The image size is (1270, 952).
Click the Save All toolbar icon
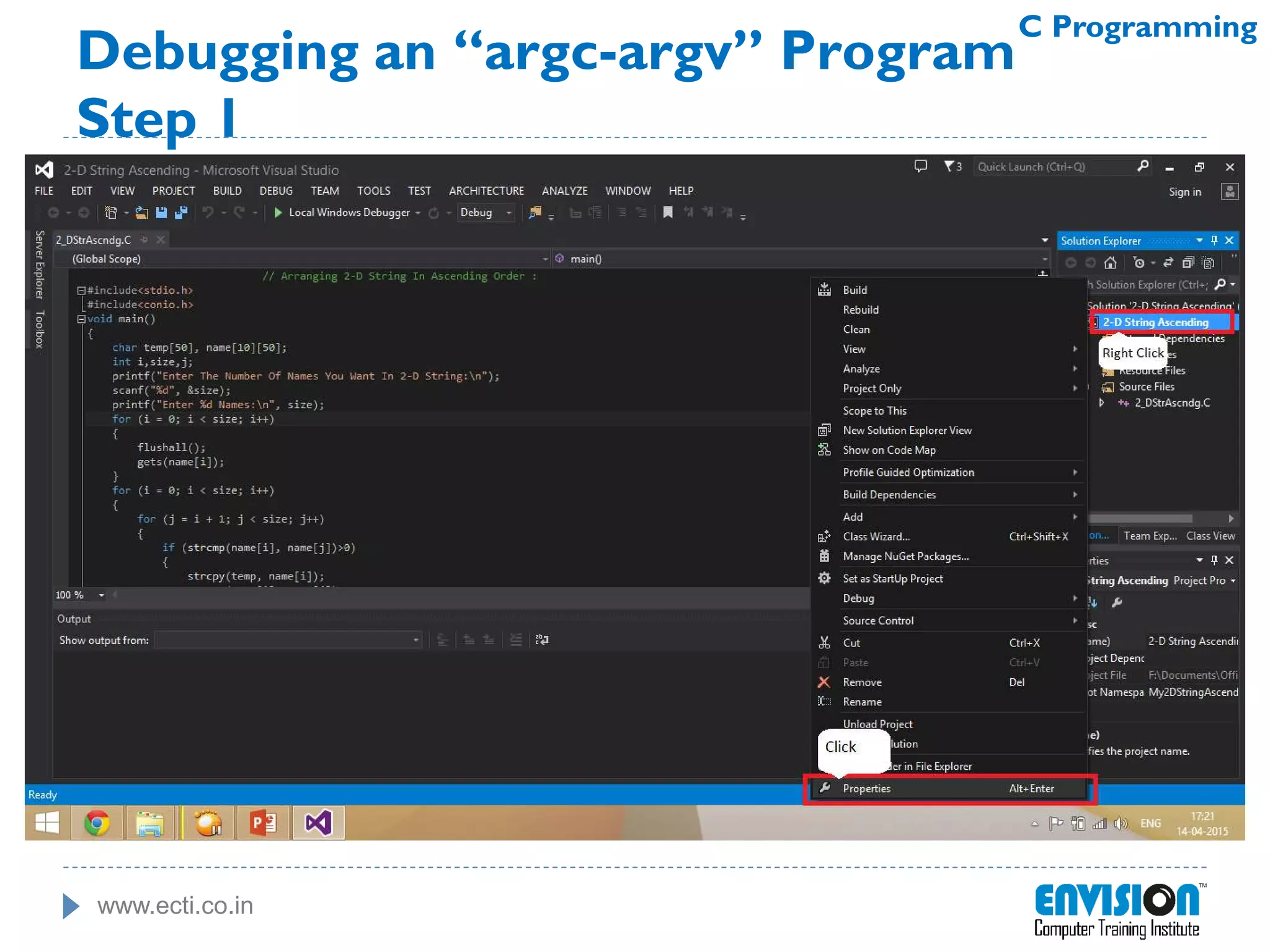coord(181,213)
